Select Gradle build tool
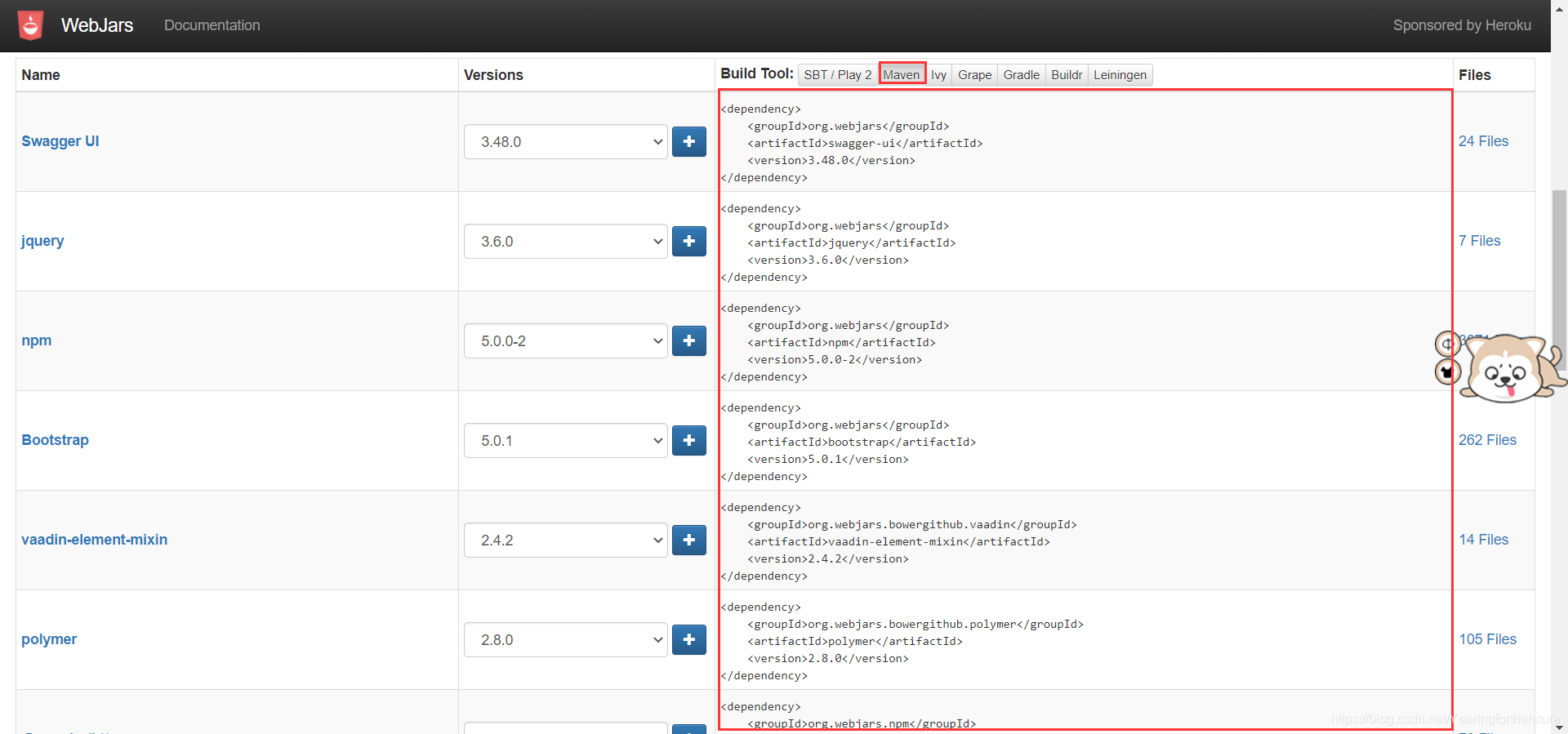 point(1022,74)
